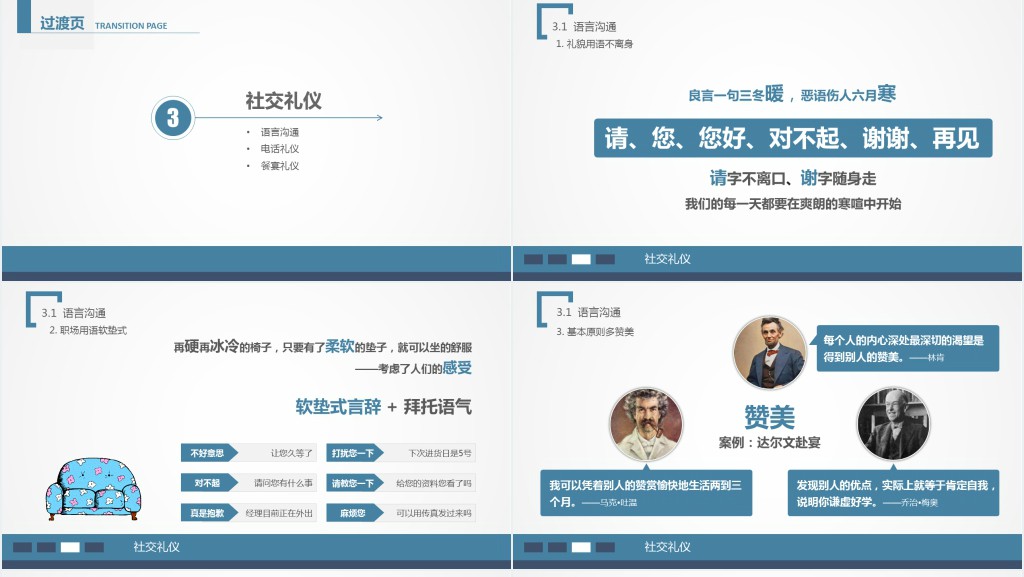Select the large 社交礼仪 heading beside number 3

pos(283,101)
